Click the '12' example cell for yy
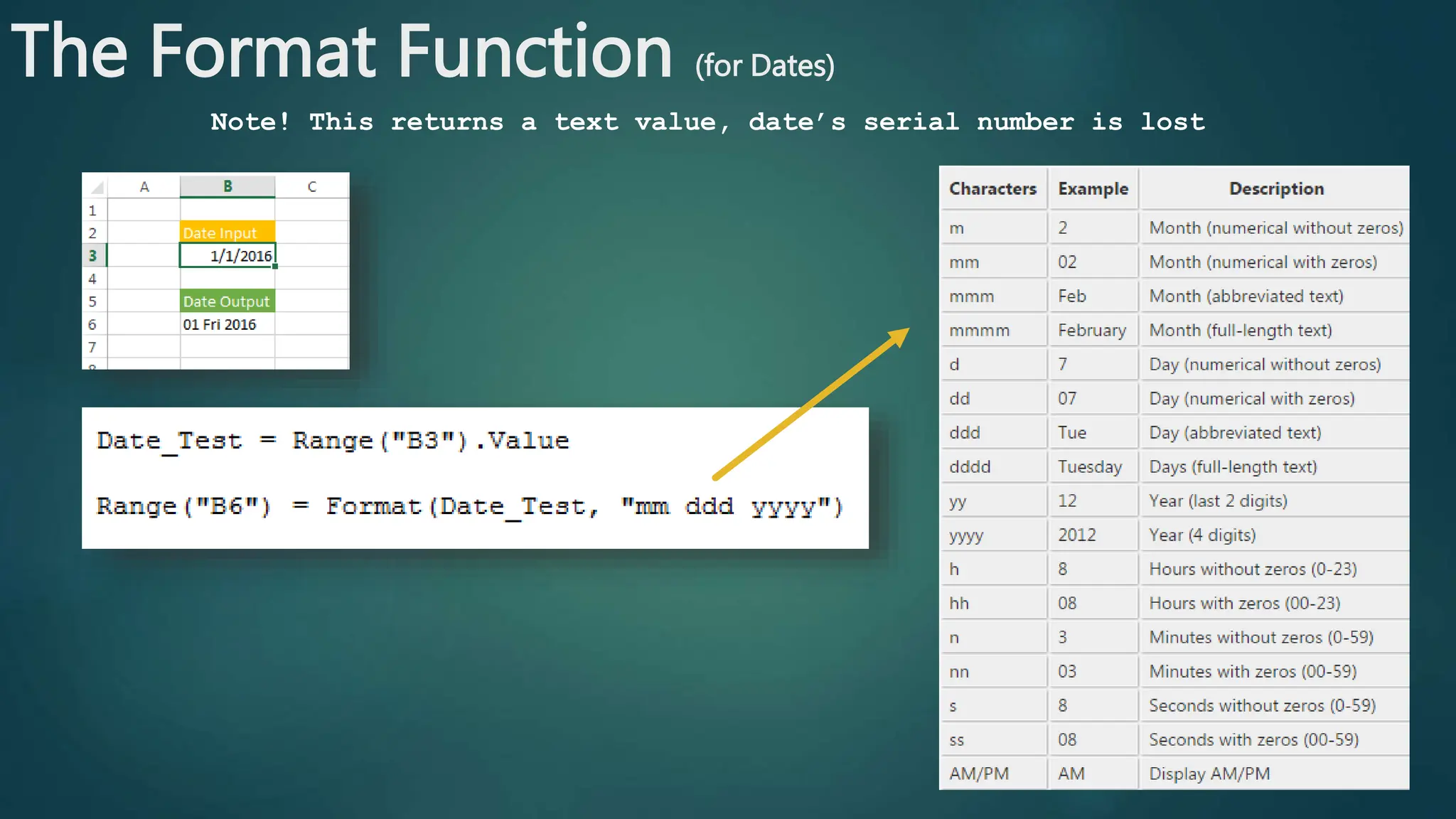This screenshot has height=819, width=1456. tap(1093, 500)
